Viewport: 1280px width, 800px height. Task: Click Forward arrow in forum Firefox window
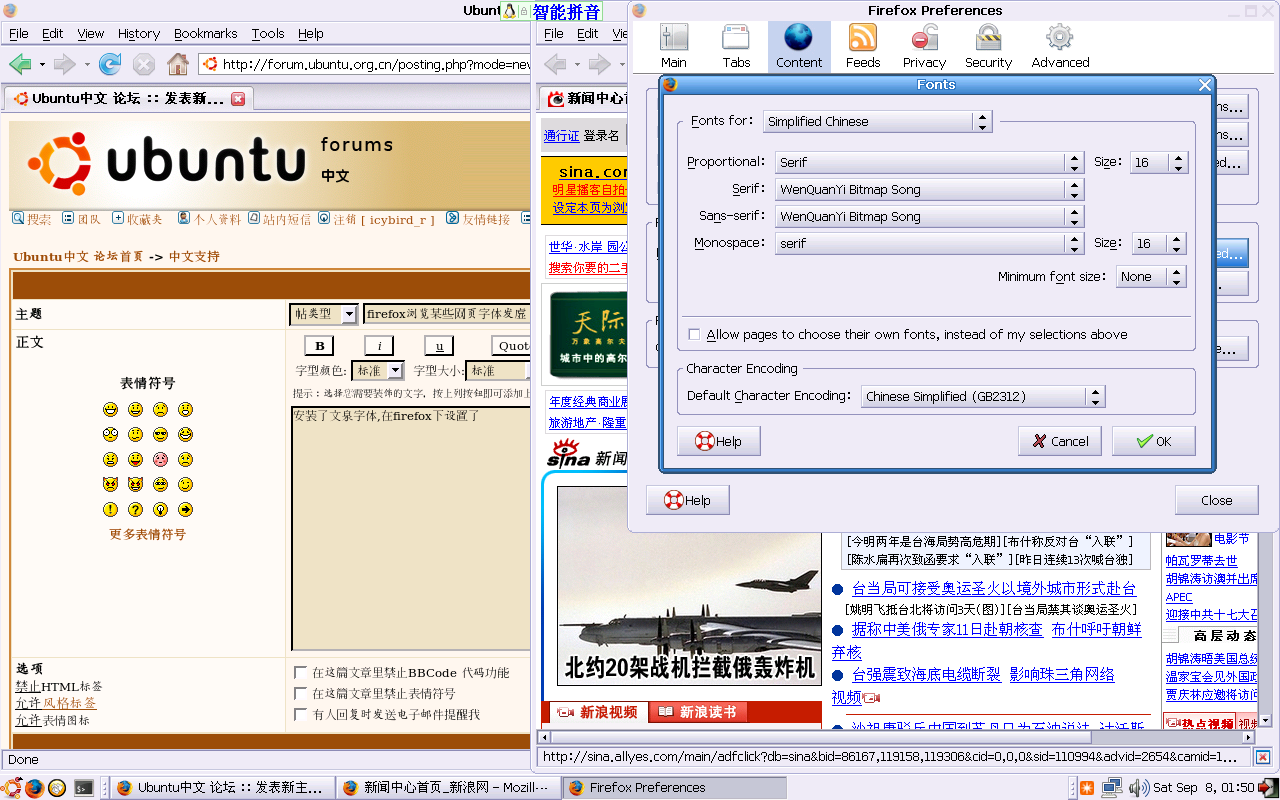point(65,65)
